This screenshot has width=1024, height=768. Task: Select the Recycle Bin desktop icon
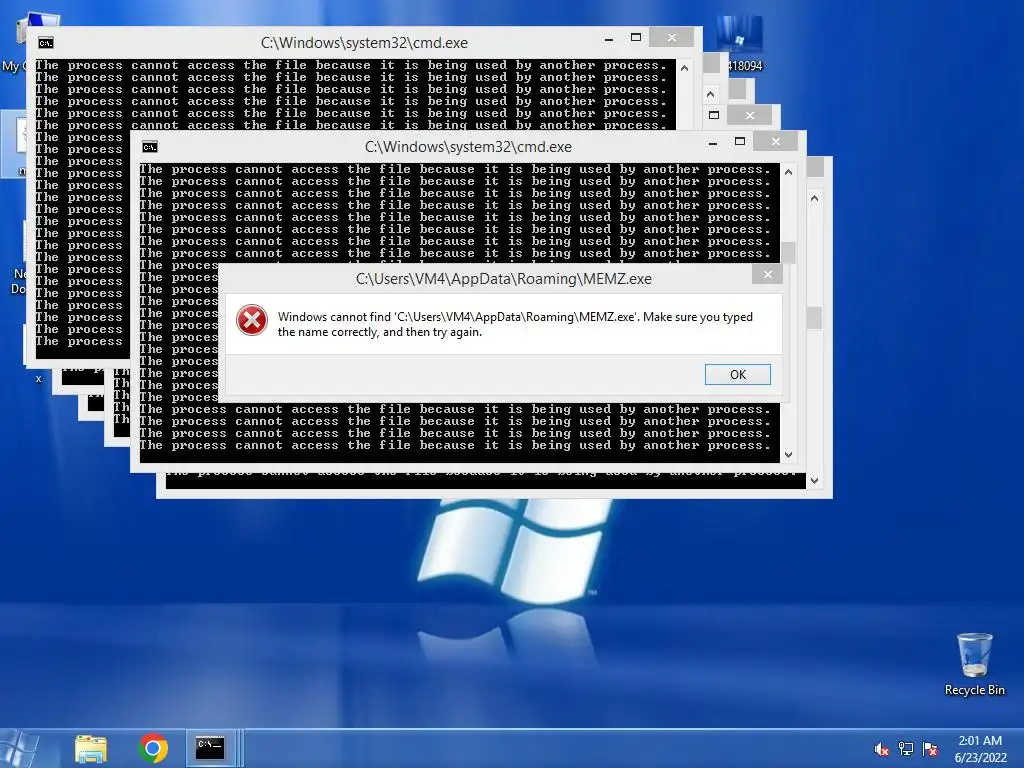974,664
